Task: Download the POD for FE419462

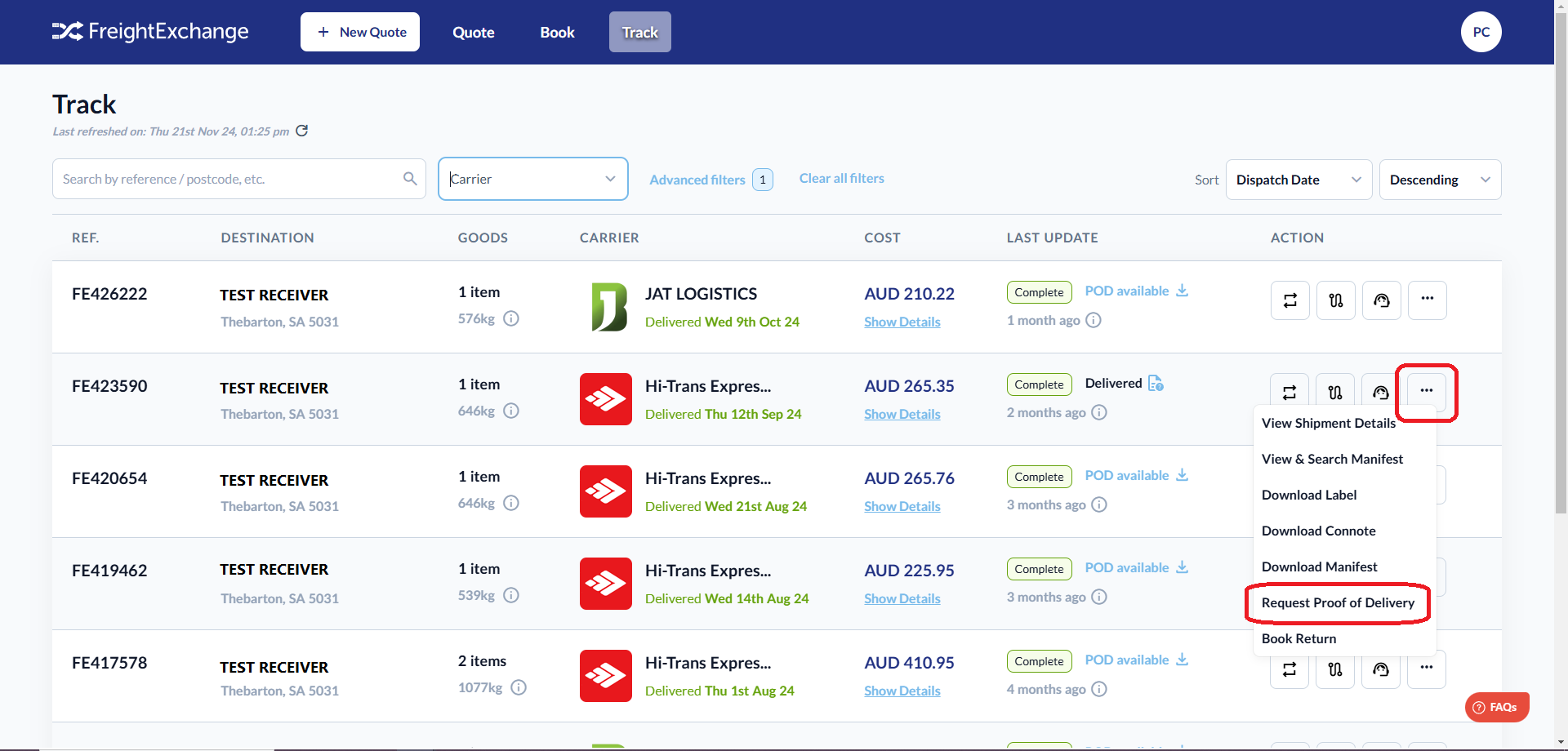Action: point(1182,567)
